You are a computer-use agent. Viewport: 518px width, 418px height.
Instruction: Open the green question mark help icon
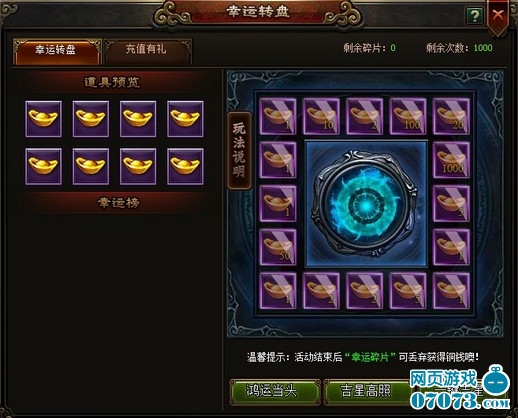[x=474, y=15]
